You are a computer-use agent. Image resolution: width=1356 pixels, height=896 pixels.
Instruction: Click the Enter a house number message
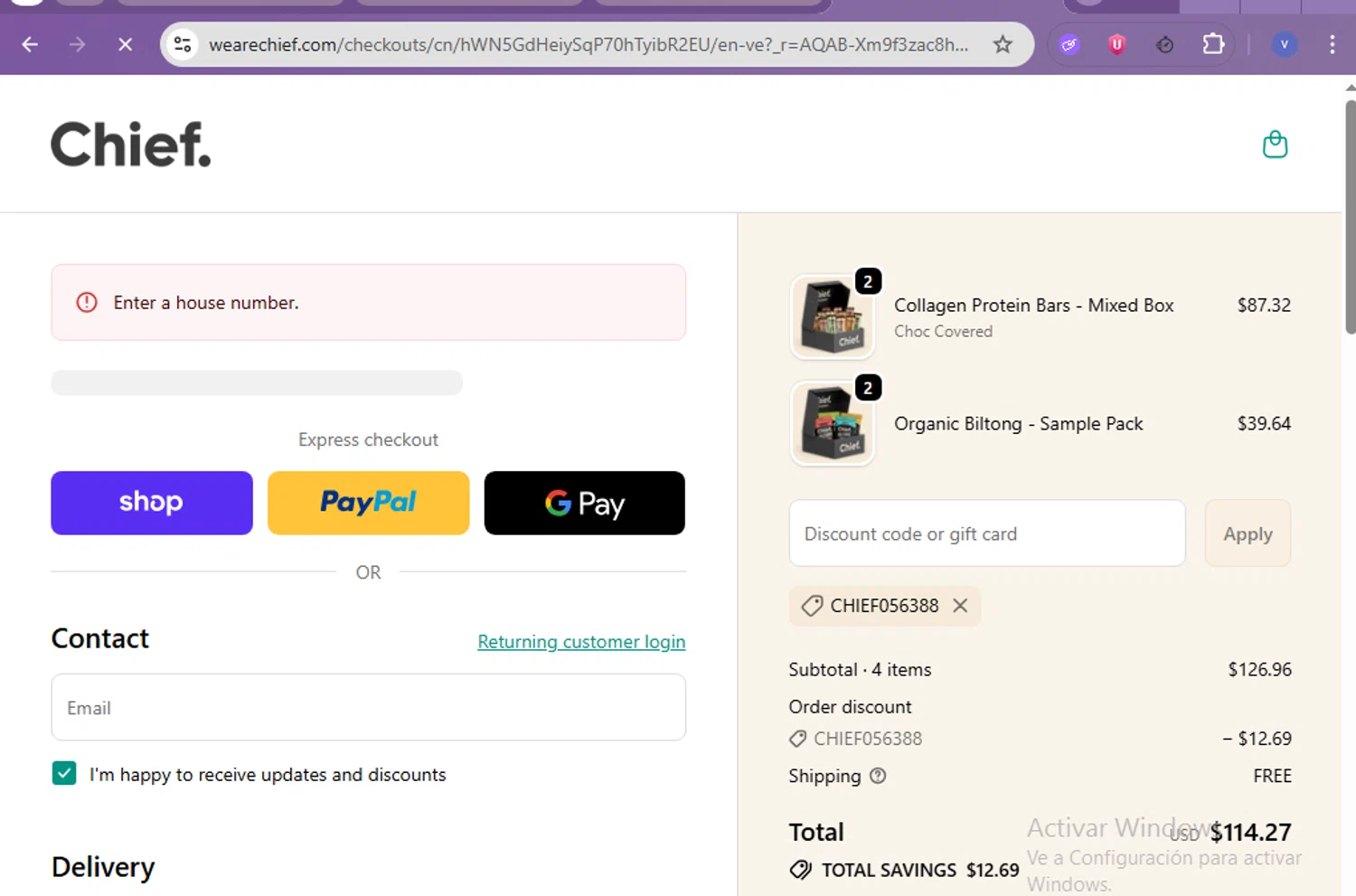206,303
